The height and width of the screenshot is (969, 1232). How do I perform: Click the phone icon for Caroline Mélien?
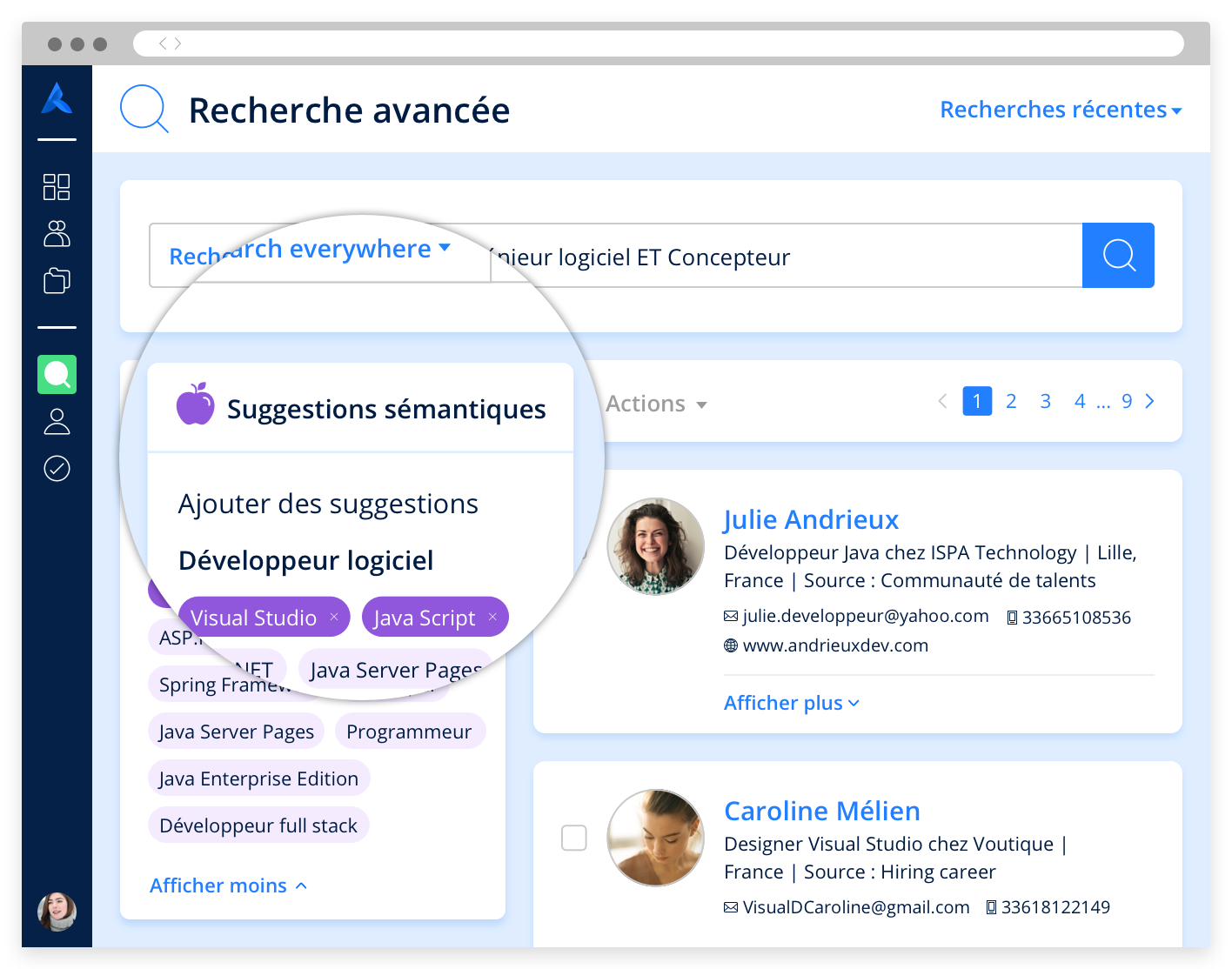pyautogui.click(x=991, y=907)
